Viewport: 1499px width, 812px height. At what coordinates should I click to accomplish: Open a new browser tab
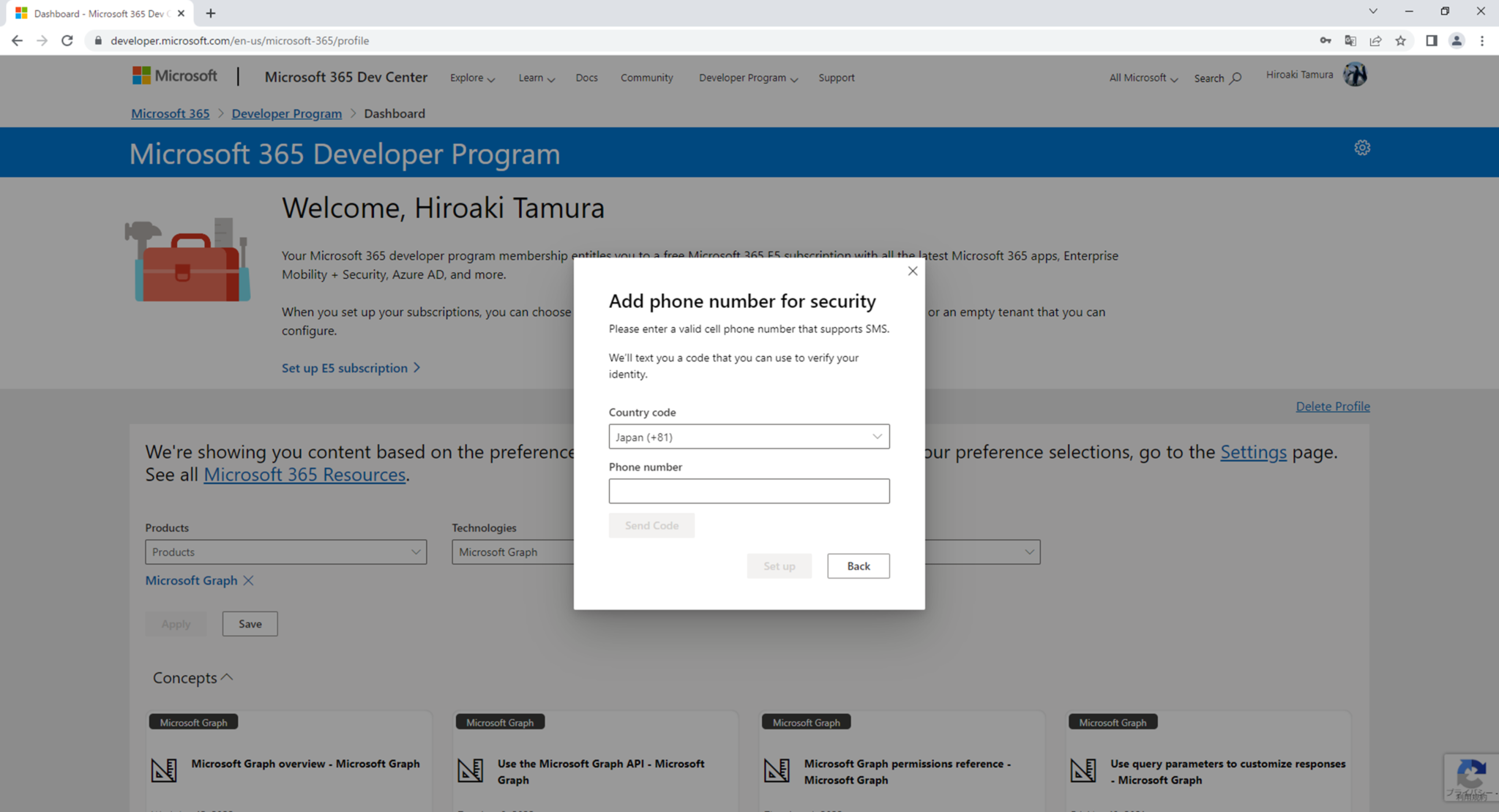(x=211, y=13)
